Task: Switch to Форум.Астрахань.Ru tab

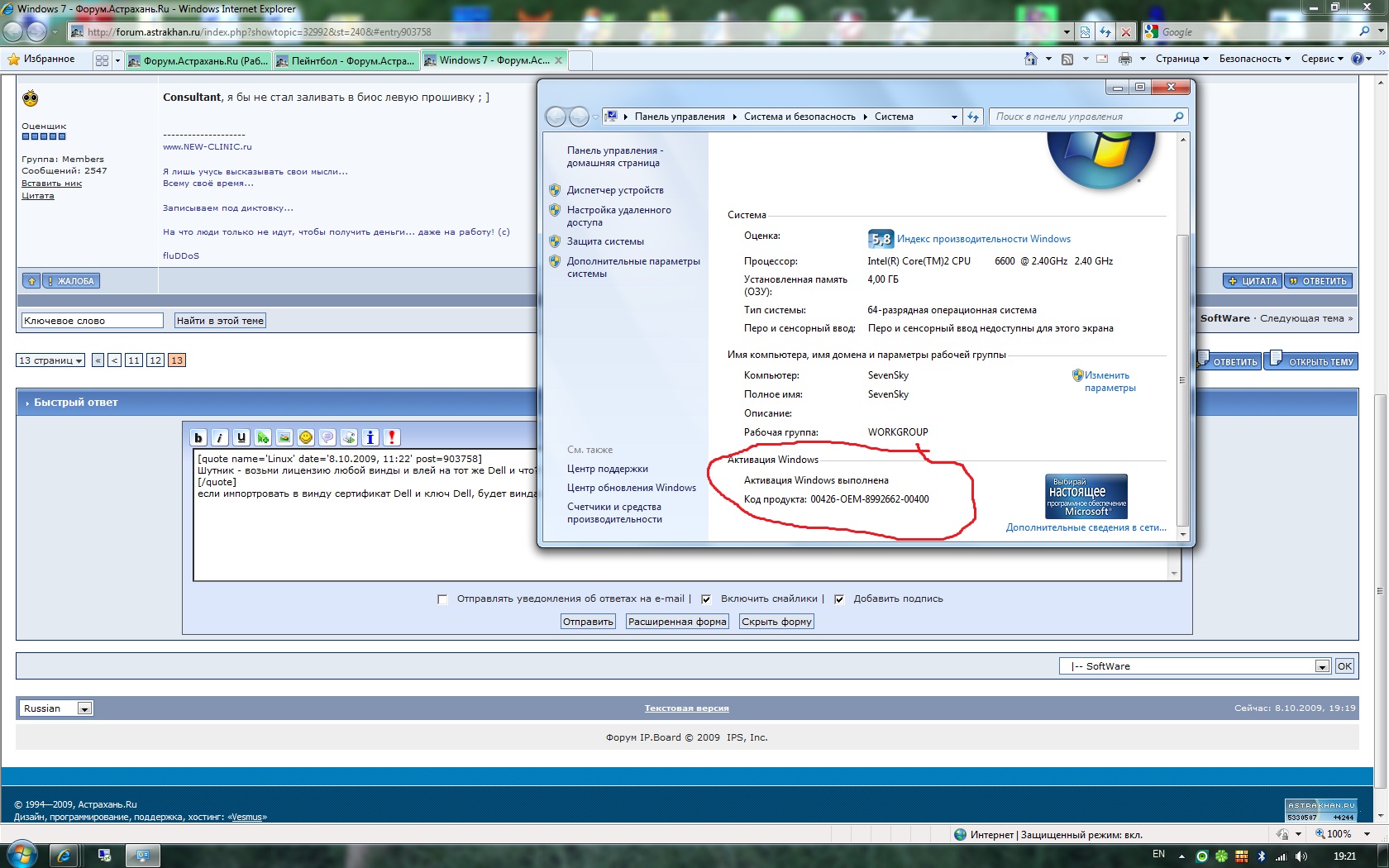Action: tap(198, 60)
